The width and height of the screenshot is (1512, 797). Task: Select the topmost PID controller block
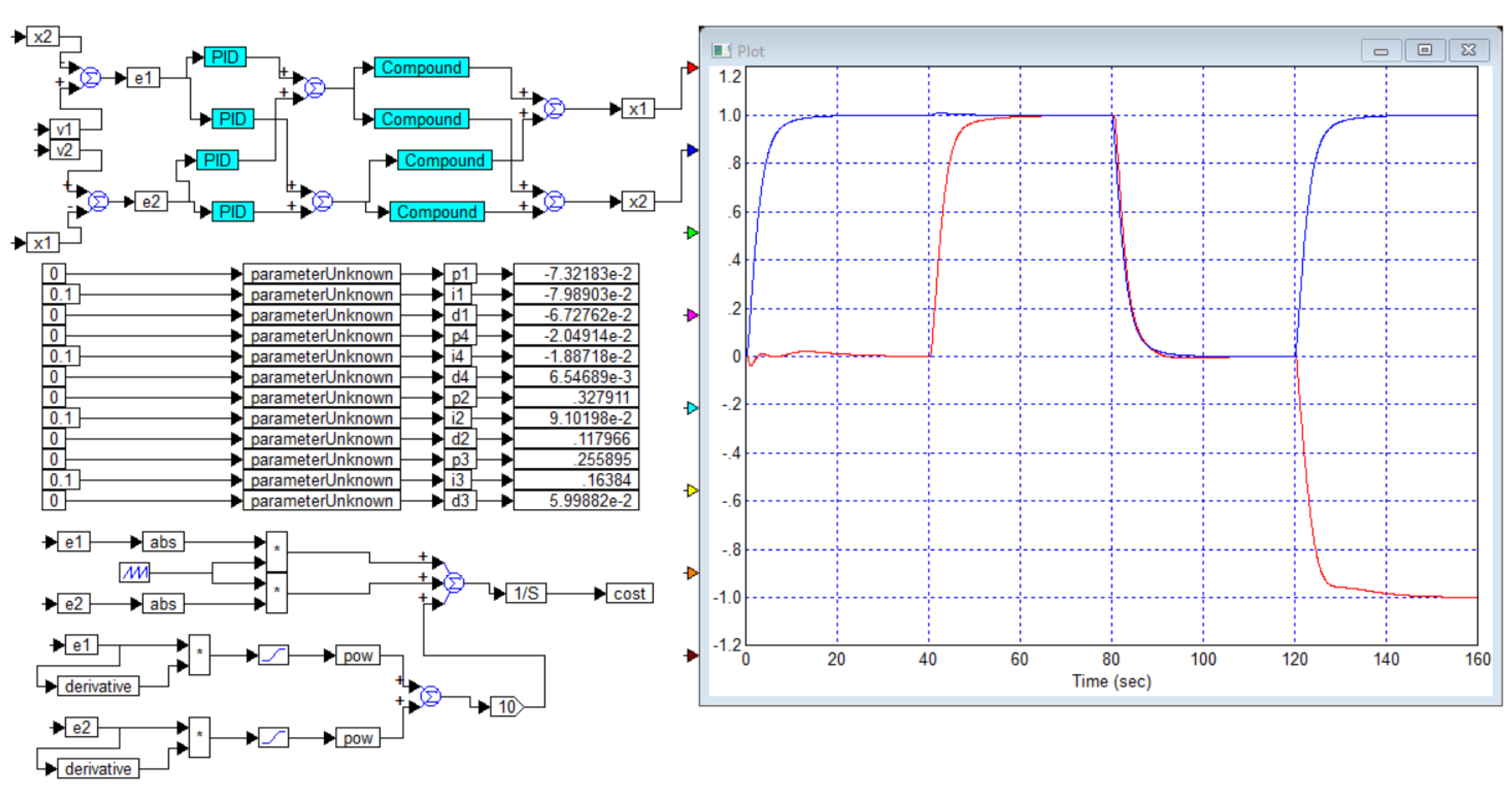(x=225, y=57)
